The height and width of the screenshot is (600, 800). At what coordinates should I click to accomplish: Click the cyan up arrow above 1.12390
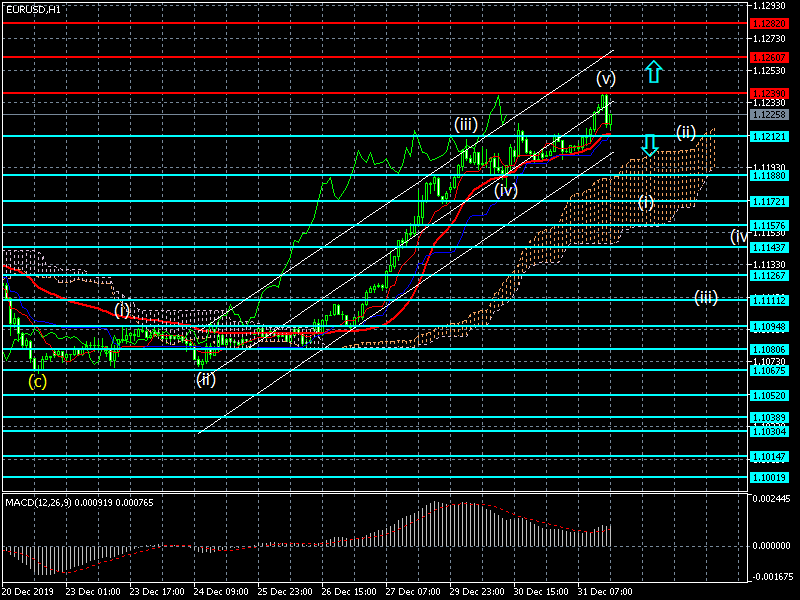pyautogui.click(x=653, y=72)
